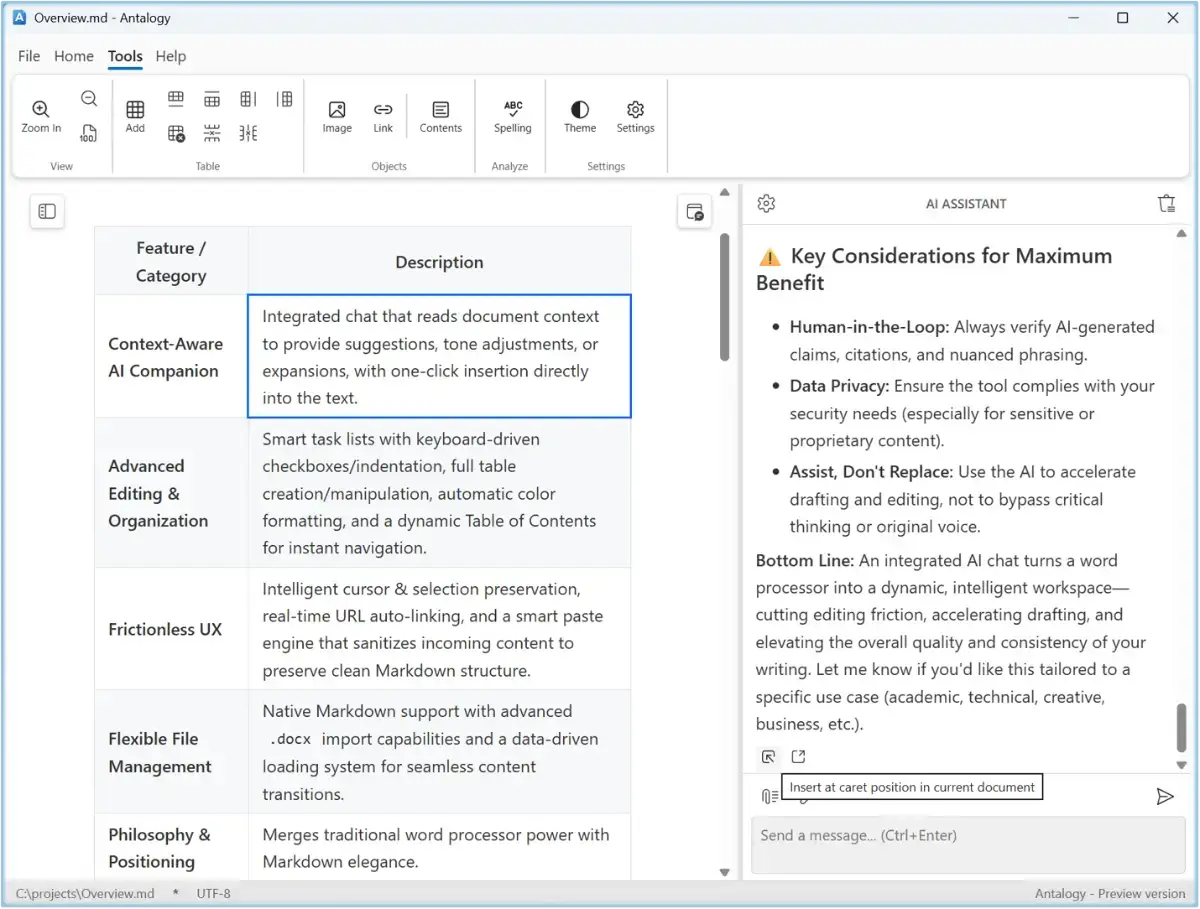Click the Key Considerations heading
The width and height of the screenshot is (1200, 909).
coord(935,269)
